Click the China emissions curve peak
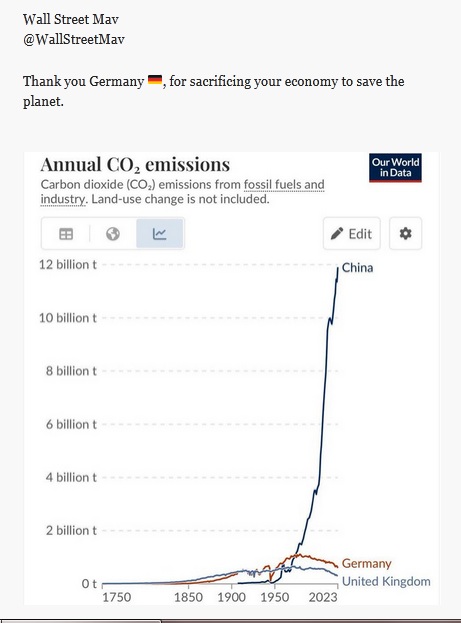Viewport: 461px width, 623px height. point(338,269)
